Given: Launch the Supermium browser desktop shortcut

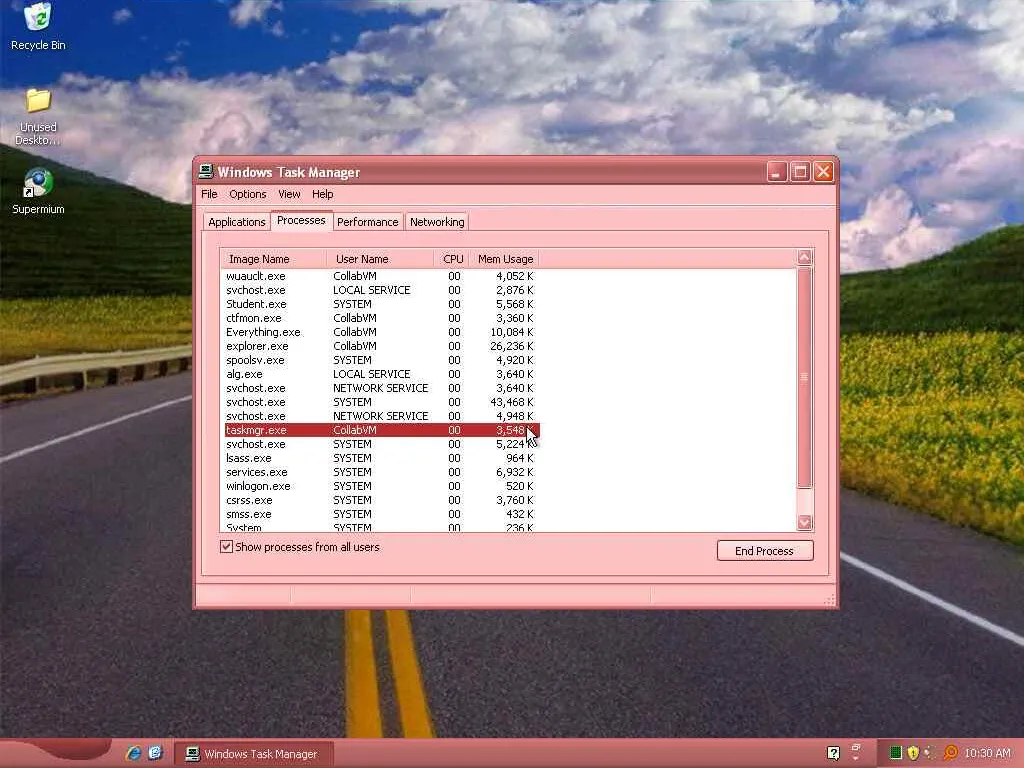Looking at the screenshot, I should click(38, 191).
